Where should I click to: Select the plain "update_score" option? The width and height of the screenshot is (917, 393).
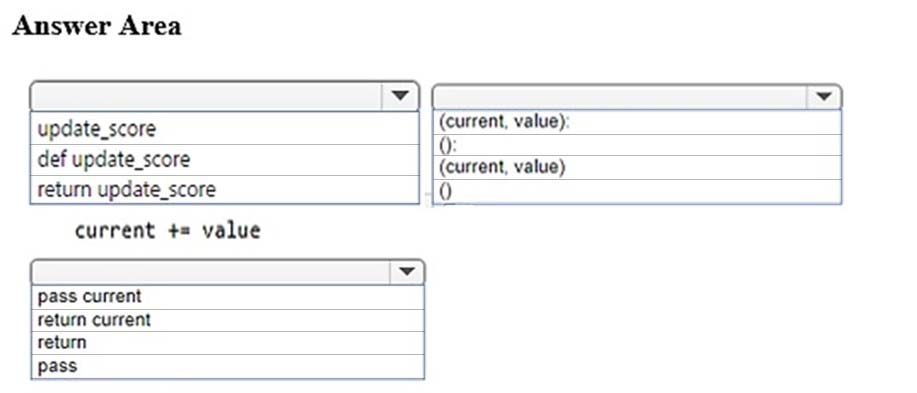pyautogui.click(x=225, y=129)
